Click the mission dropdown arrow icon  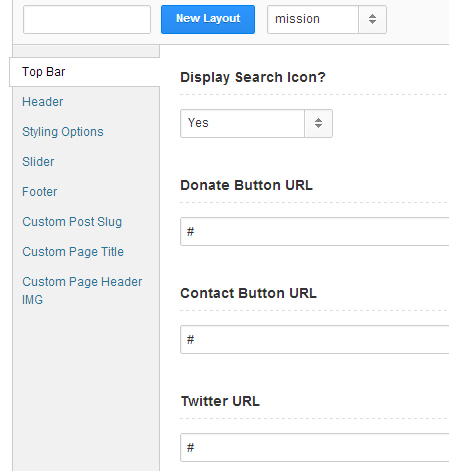(x=372, y=19)
